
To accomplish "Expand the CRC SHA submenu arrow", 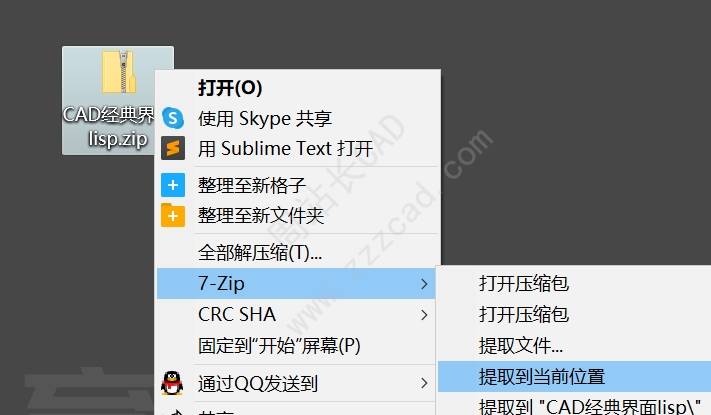I will (x=424, y=315).
